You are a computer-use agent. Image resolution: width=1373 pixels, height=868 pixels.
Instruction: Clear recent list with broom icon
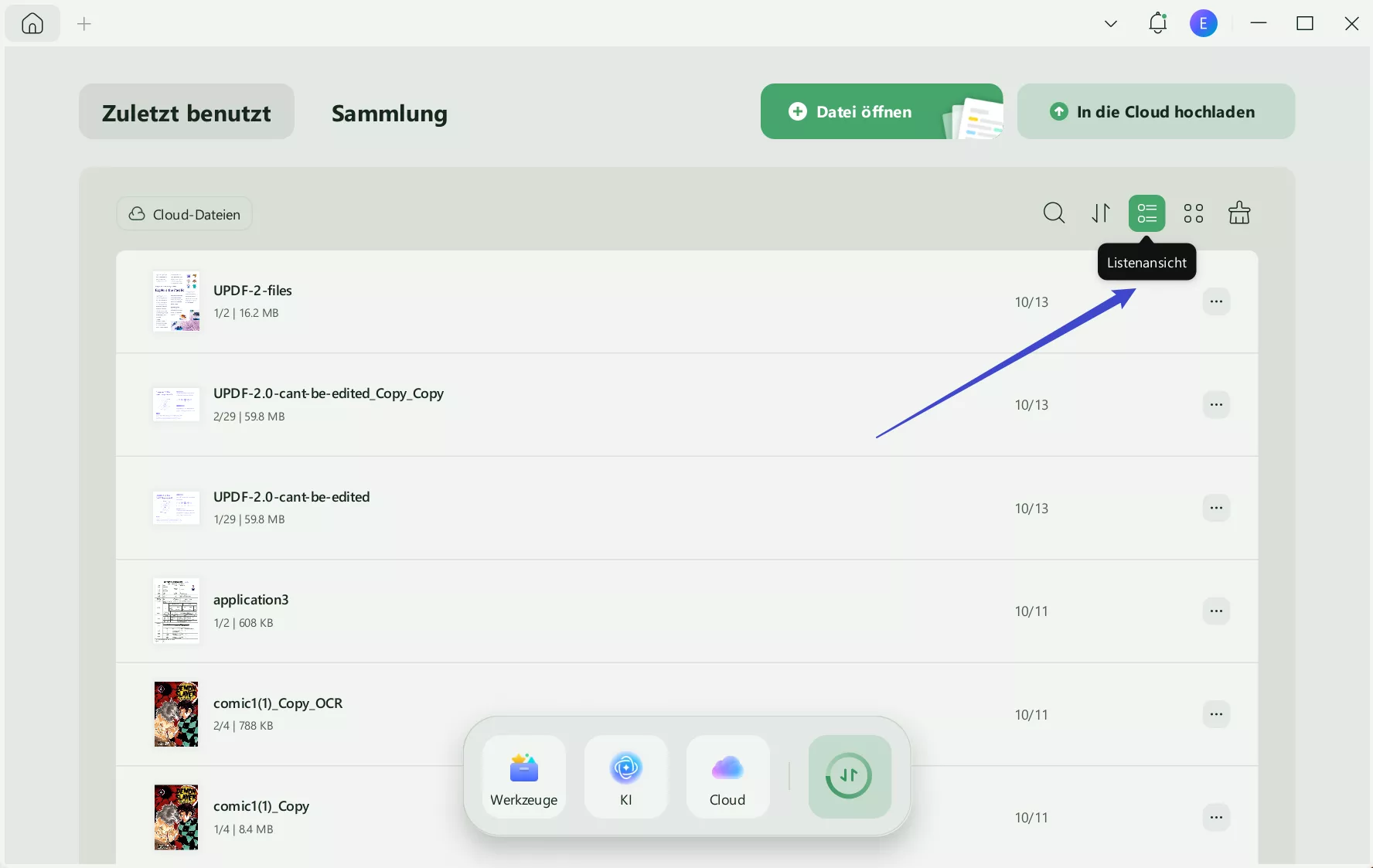tap(1239, 213)
